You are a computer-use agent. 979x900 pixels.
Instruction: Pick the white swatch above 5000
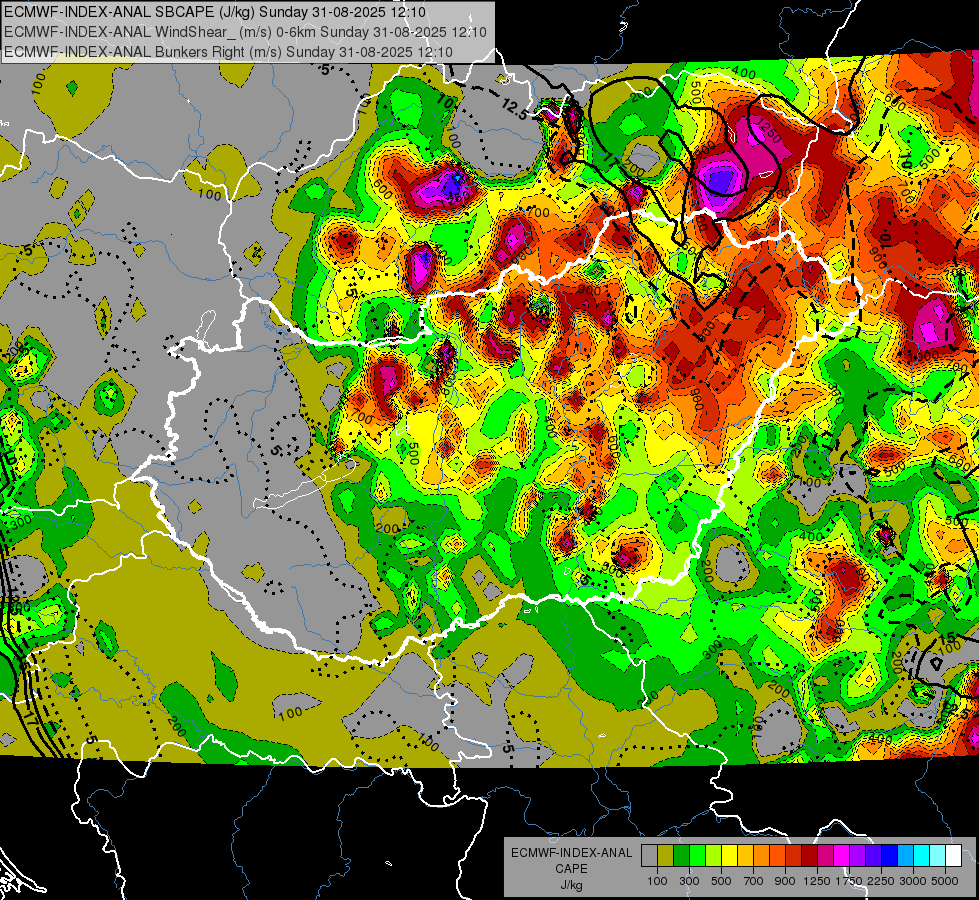pos(953,856)
